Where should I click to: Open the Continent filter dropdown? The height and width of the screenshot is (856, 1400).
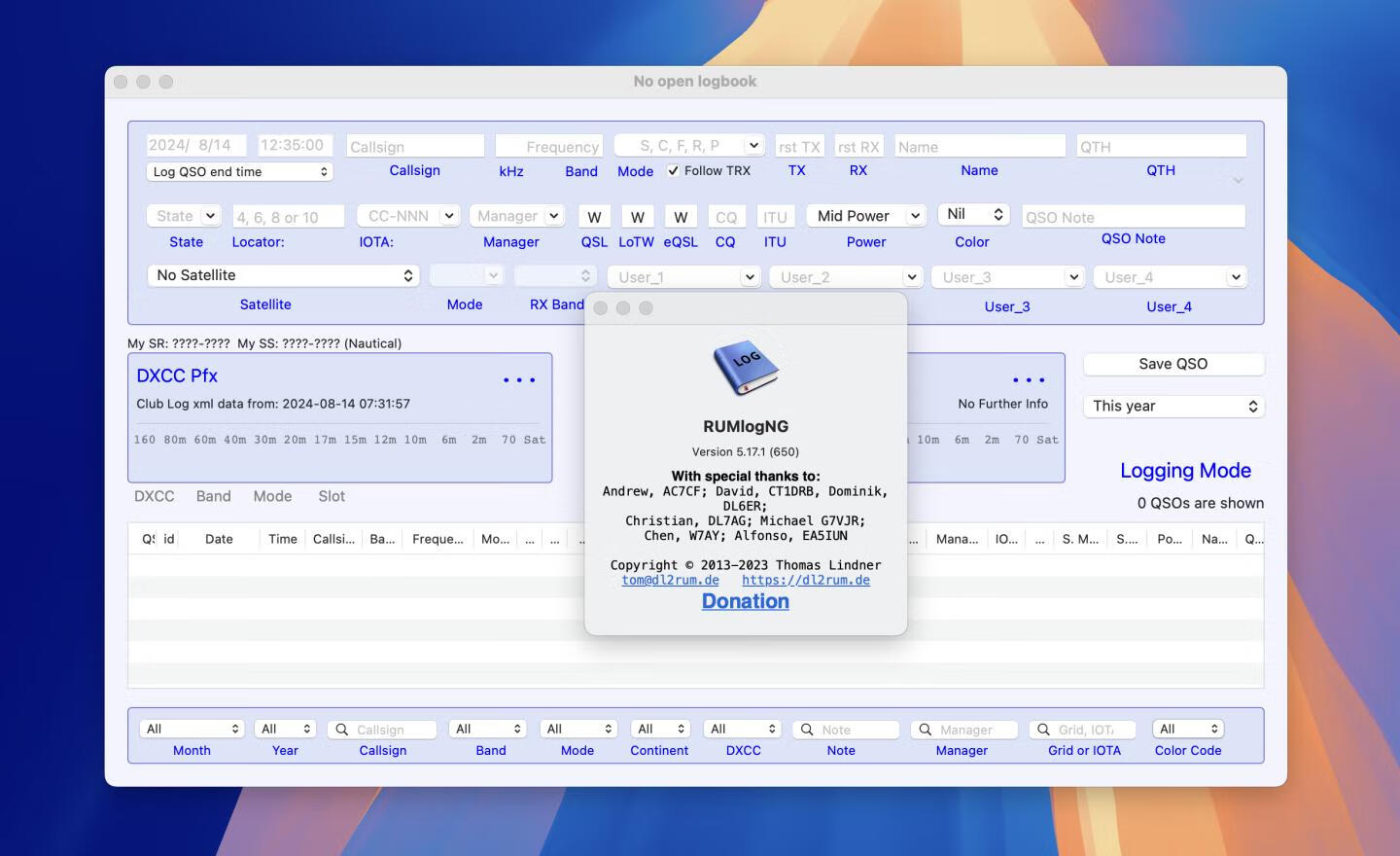coord(660,729)
